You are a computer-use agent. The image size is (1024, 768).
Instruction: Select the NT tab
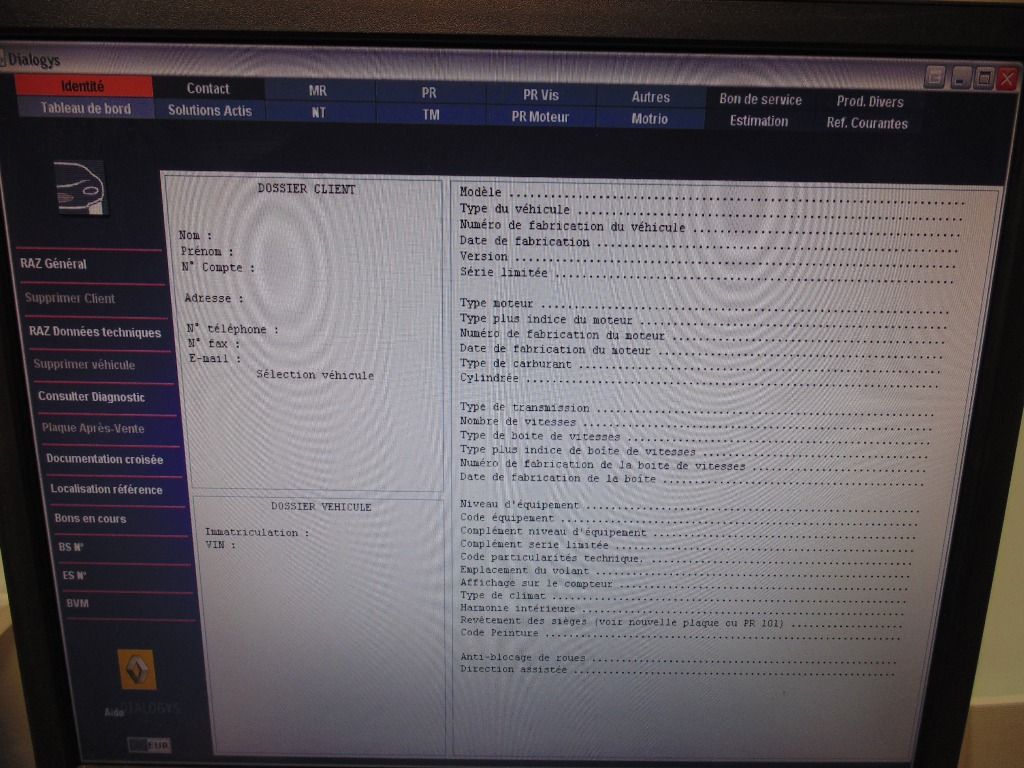pyautogui.click(x=319, y=112)
